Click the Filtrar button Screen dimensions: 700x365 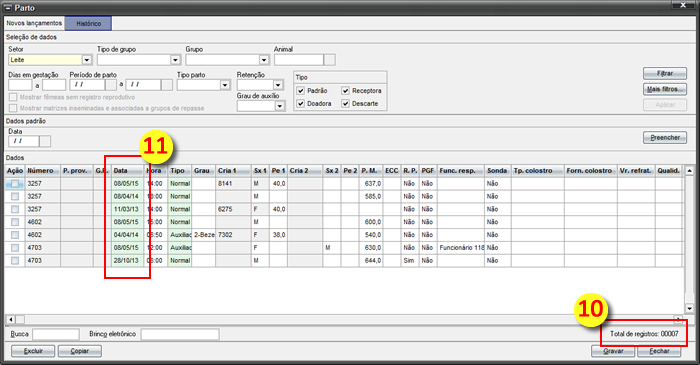pyautogui.click(x=665, y=73)
